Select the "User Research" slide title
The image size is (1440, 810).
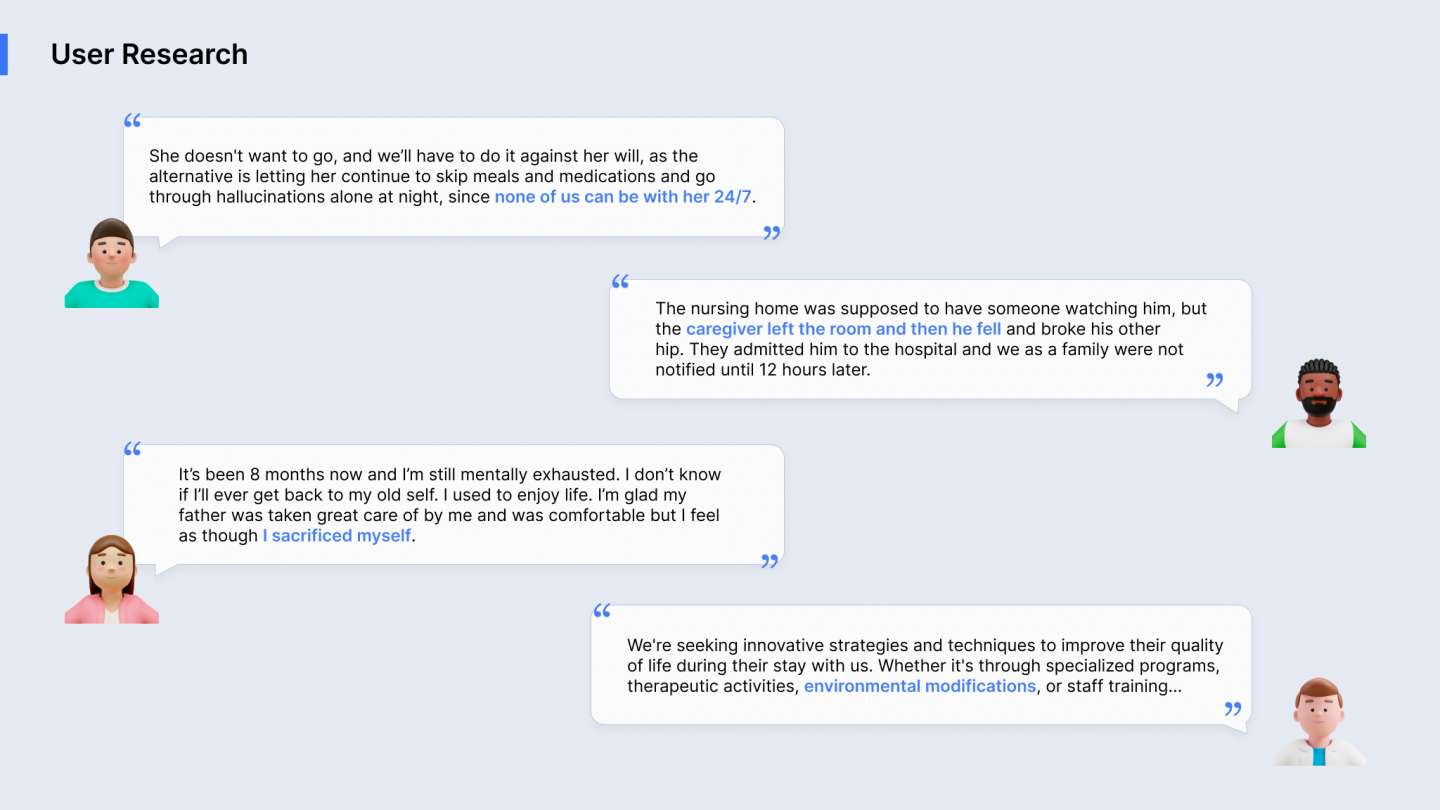point(149,54)
